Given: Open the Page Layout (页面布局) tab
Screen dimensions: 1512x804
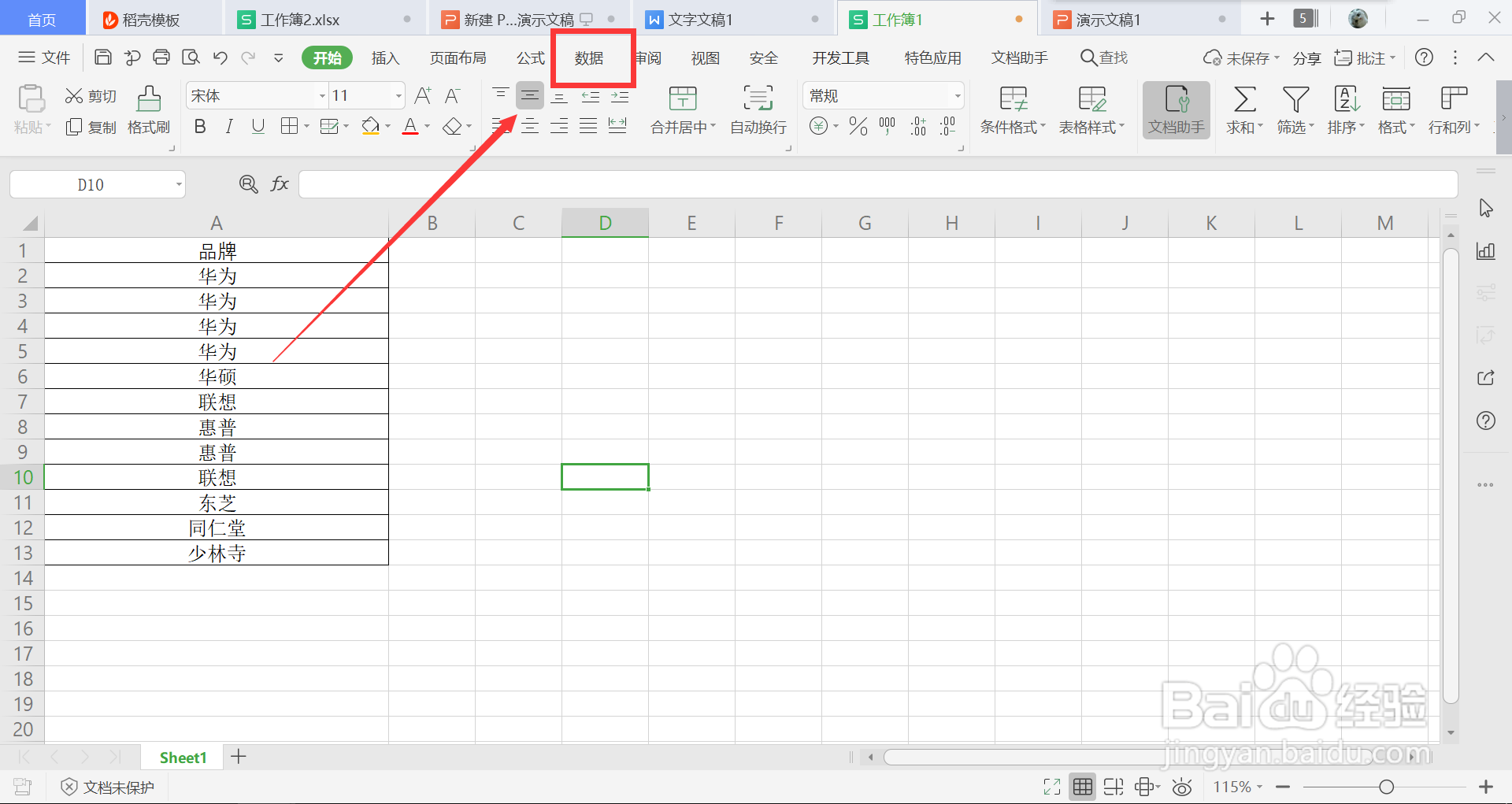Looking at the screenshot, I should pos(458,57).
